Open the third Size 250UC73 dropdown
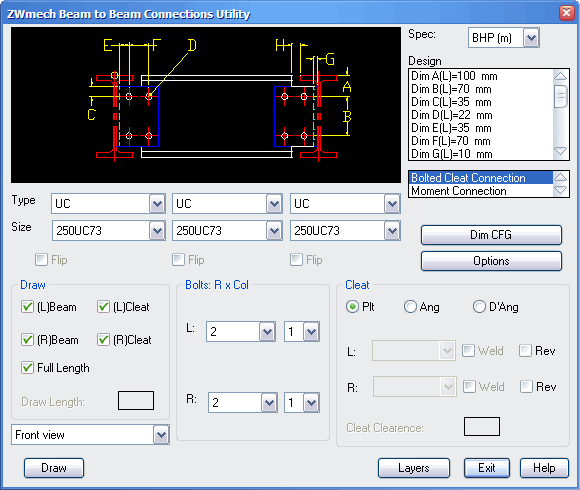Viewport: 580px width, 490px height. click(345, 230)
